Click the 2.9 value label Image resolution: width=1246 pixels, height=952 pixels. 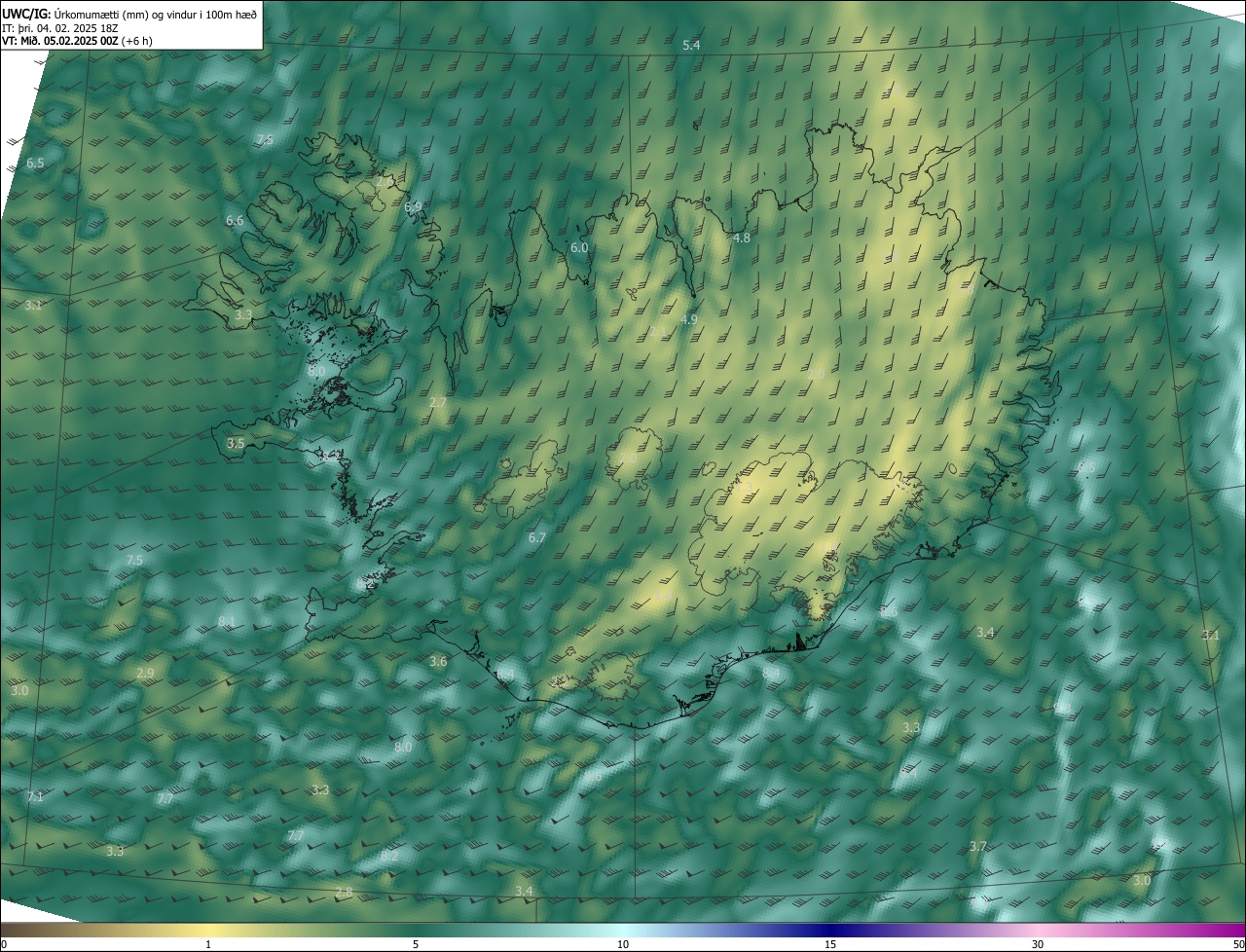pyautogui.click(x=145, y=674)
